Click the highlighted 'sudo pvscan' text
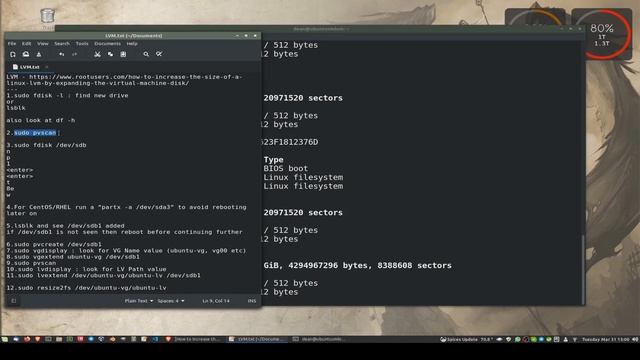 point(35,133)
